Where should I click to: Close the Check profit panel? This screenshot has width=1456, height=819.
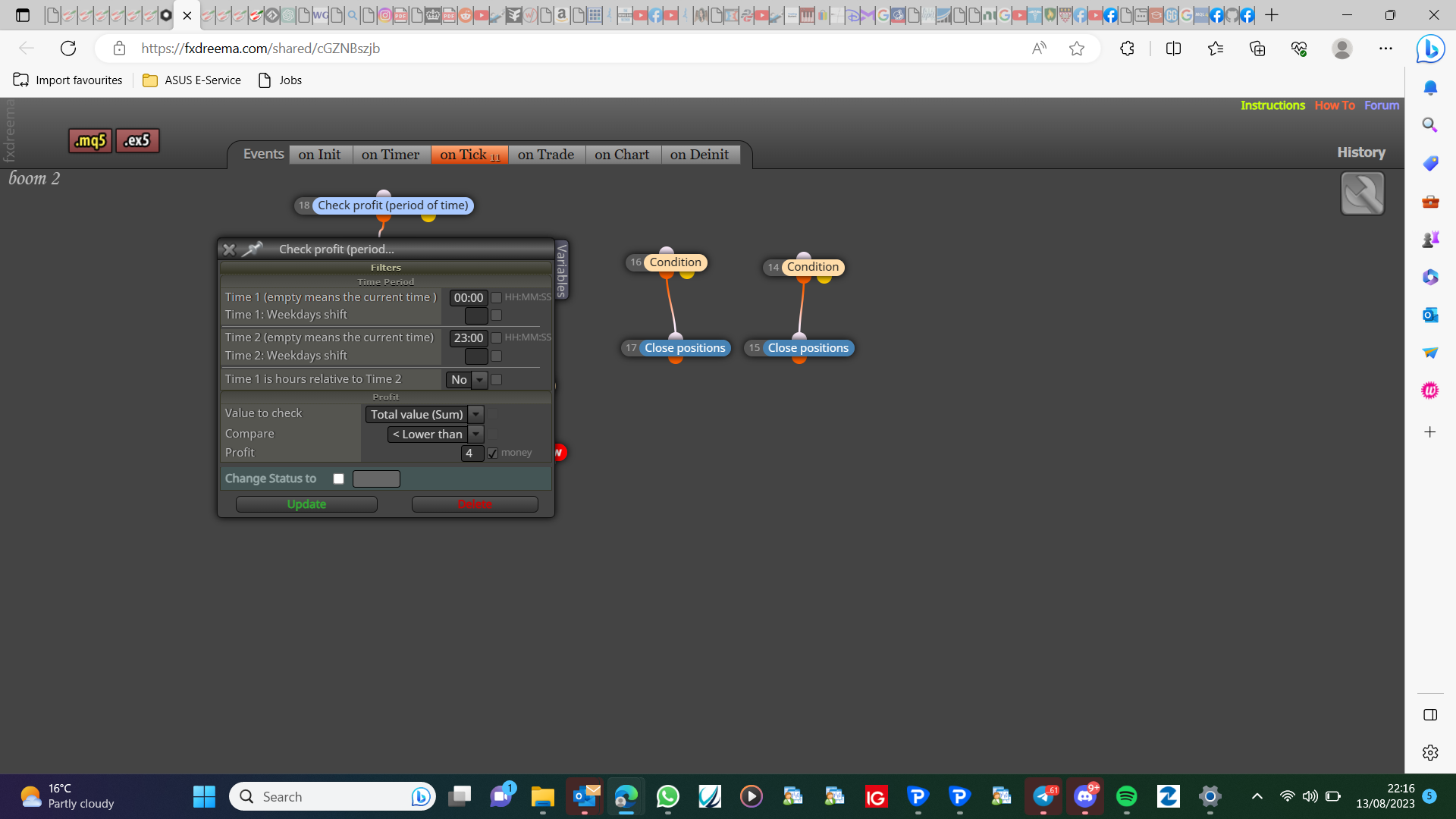[x=229, y=249]
